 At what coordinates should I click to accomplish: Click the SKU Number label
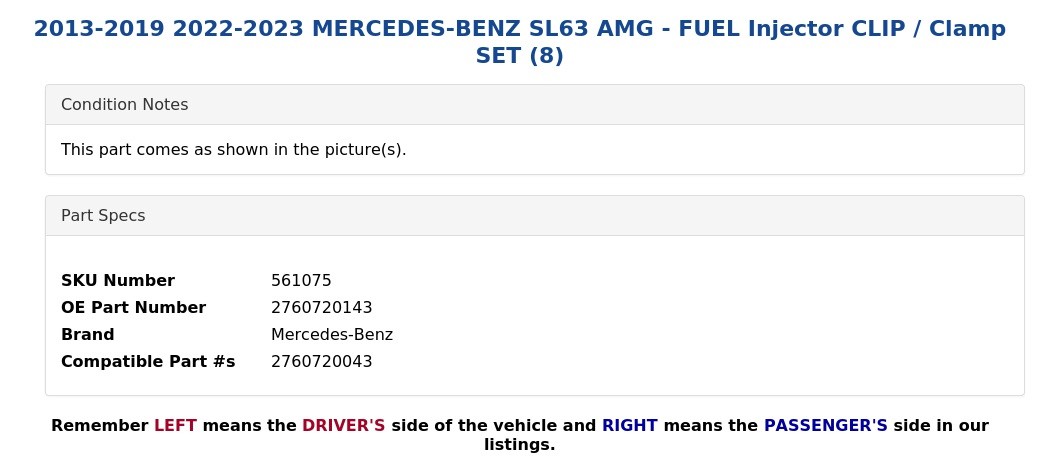[x=118, y=281]
